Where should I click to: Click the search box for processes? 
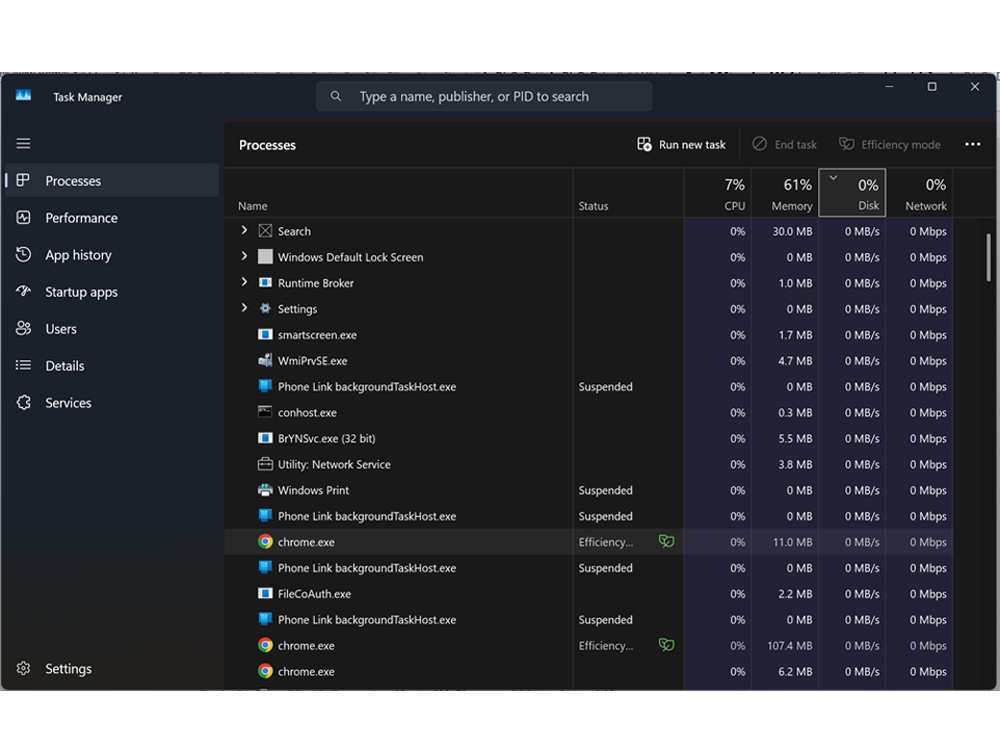[x=484, y=97]
